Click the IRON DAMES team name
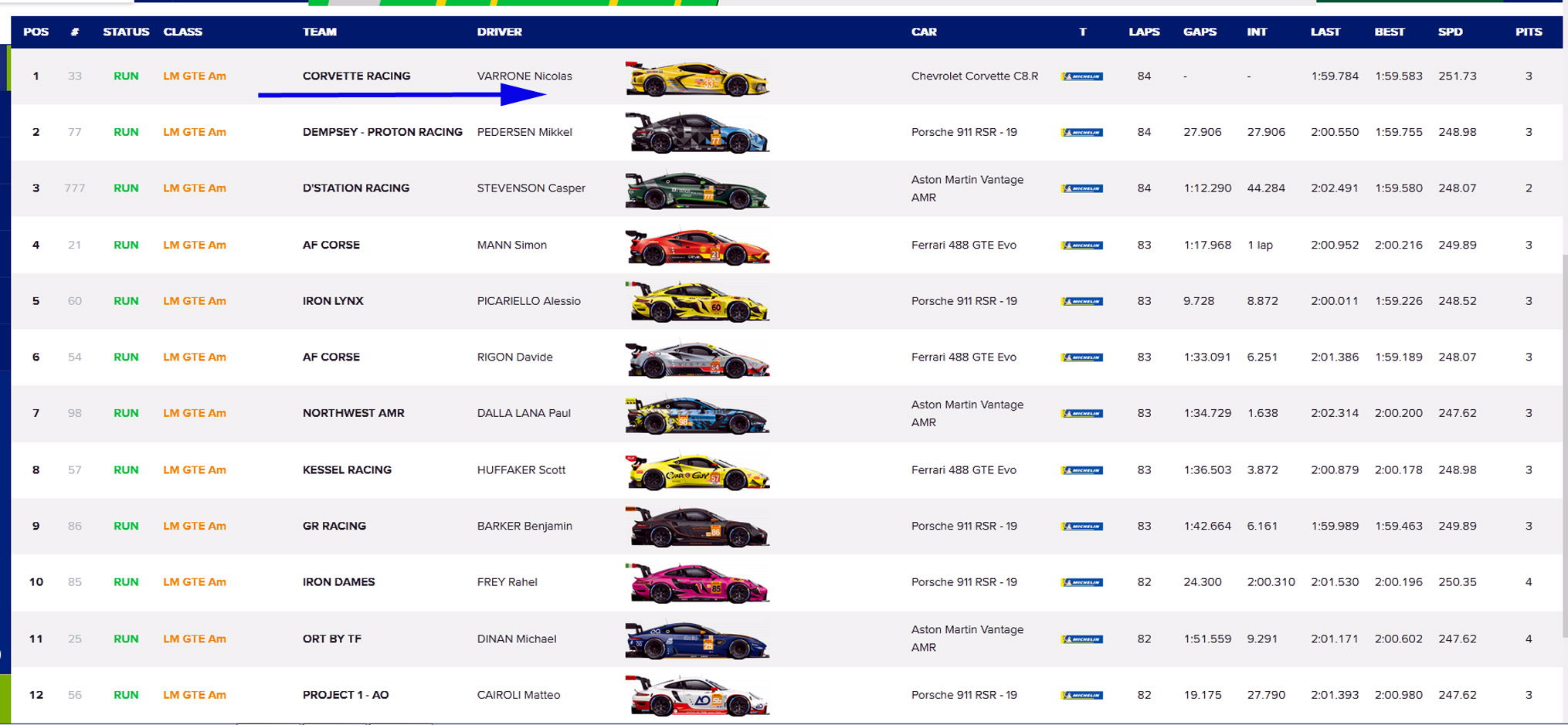This screenshot has height=725, width=1568. (x=338, y=582)
